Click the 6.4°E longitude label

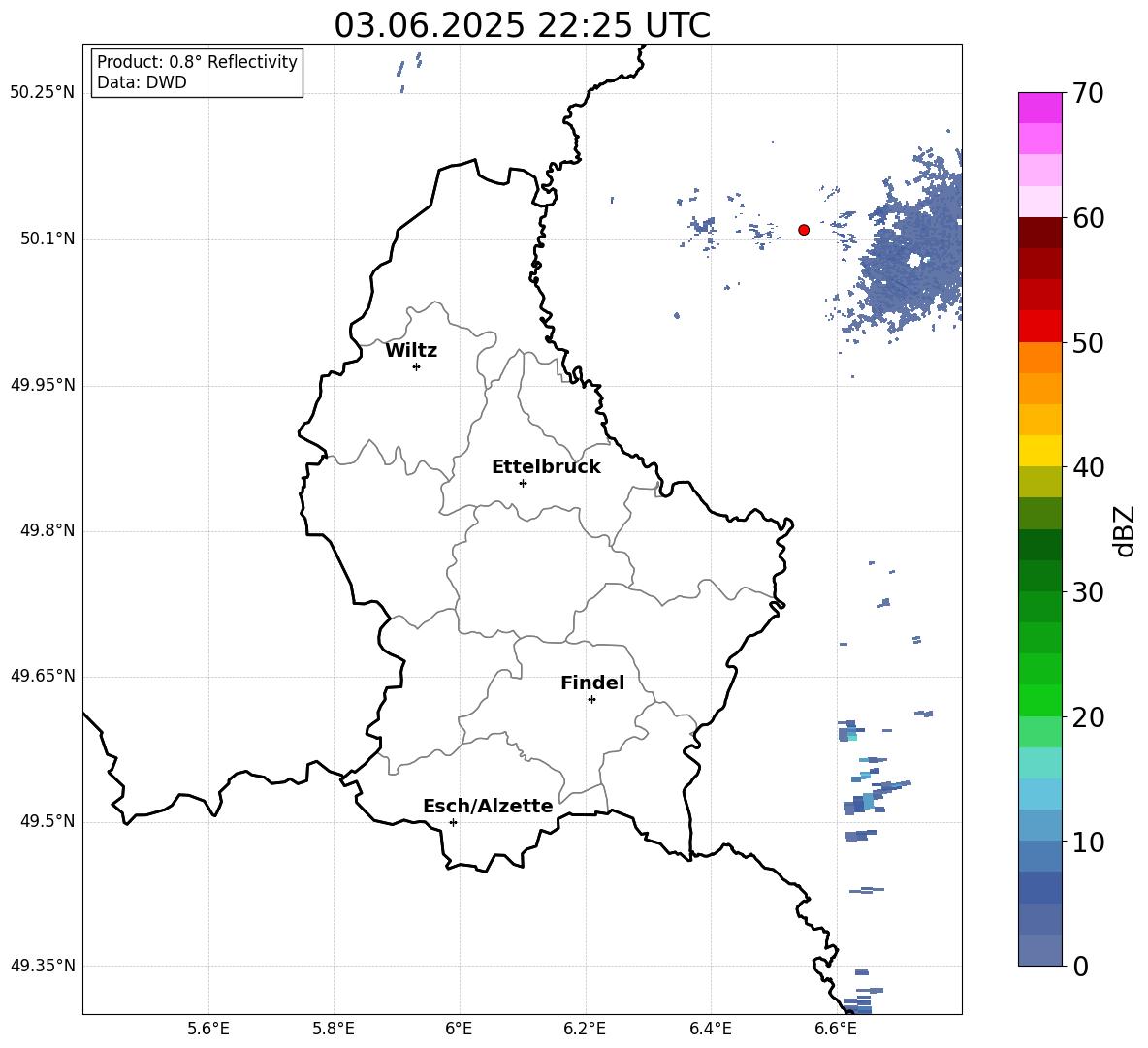pos(710,1029)
